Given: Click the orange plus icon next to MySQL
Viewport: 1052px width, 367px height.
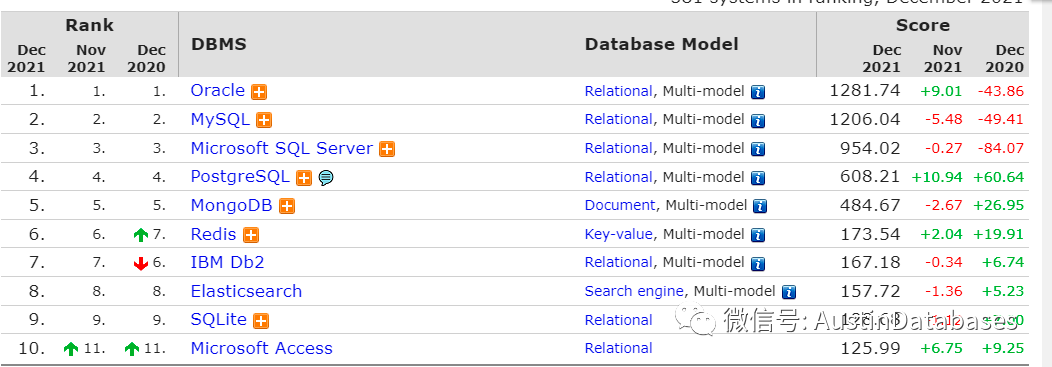Looking at the screenshot, I should [x=264, y=121].
